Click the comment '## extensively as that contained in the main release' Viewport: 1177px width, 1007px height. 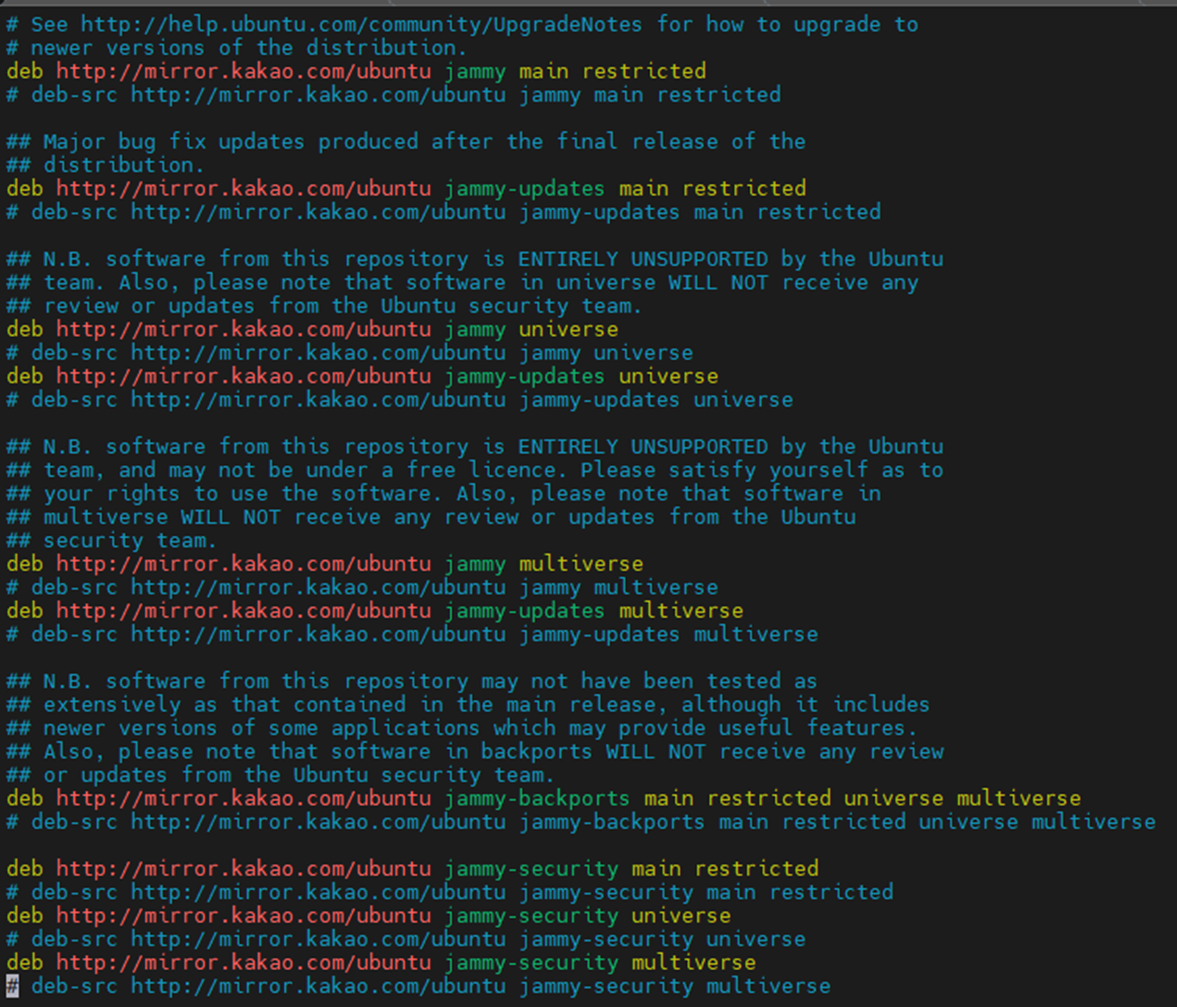coord(468,704)
